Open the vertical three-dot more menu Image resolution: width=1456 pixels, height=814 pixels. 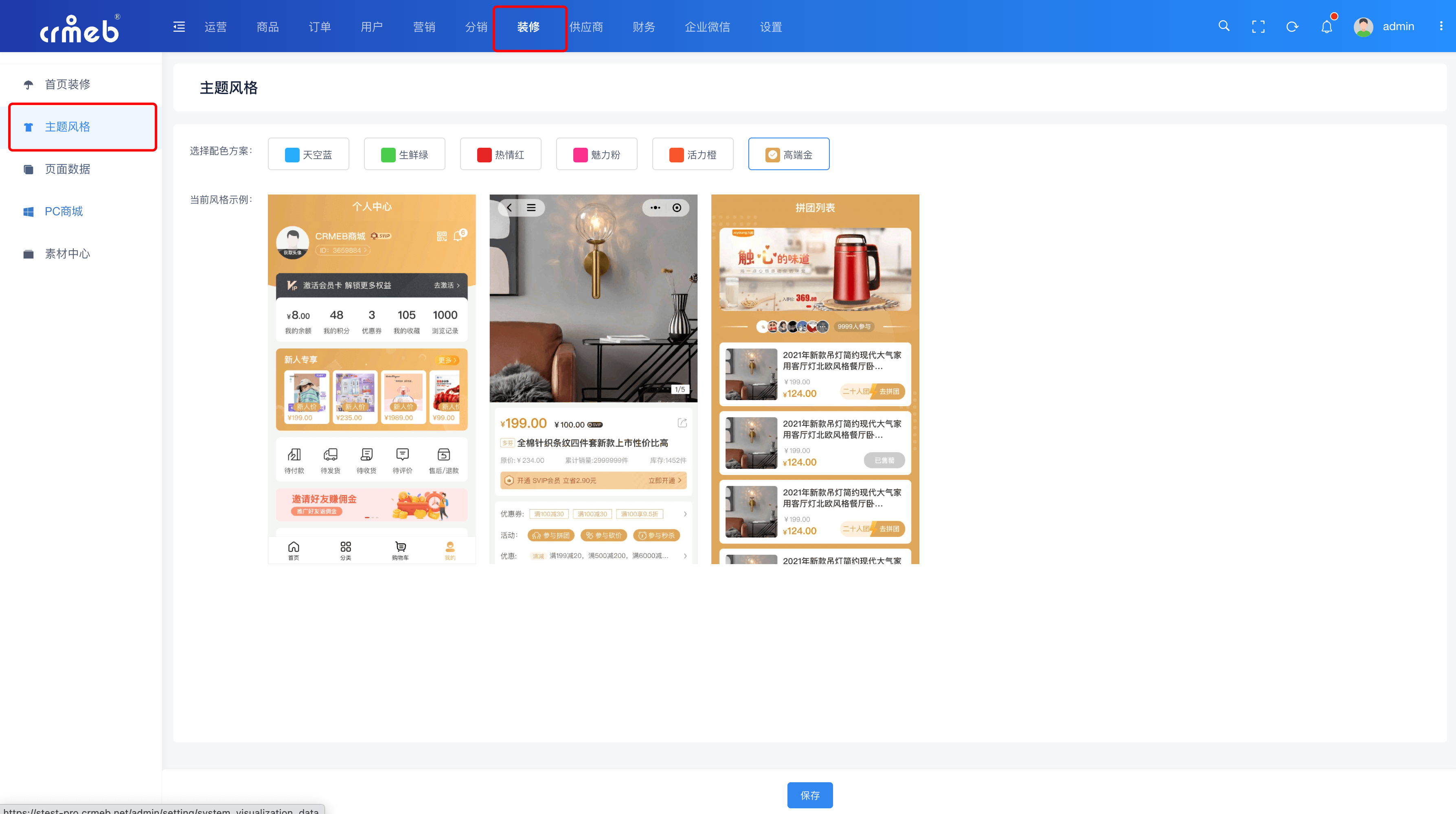point(1441,26)
